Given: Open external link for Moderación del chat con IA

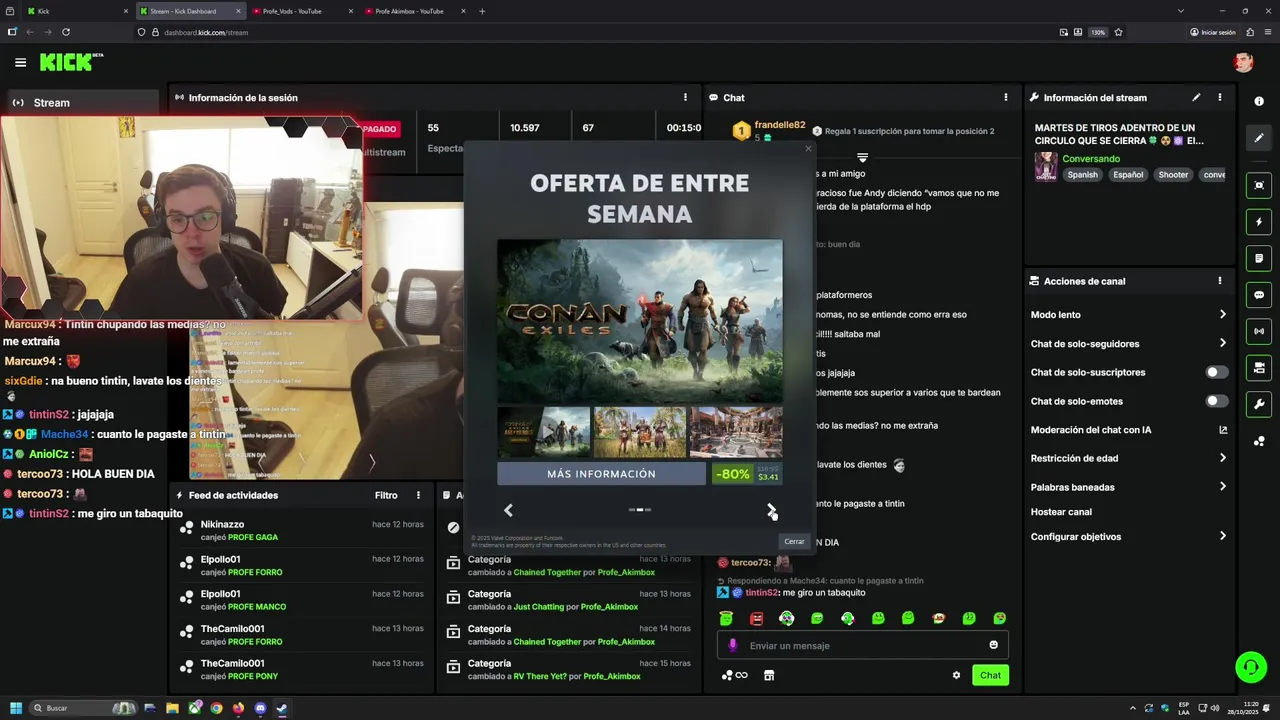Looking at the screenshot, I should coord(1222,430).
